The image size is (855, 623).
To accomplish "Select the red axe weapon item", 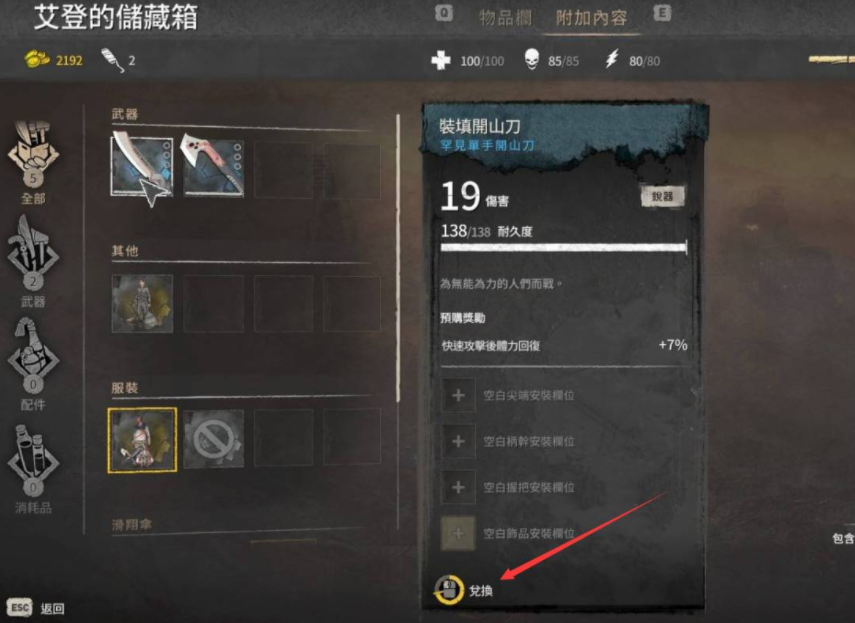I will coord(213,166).
